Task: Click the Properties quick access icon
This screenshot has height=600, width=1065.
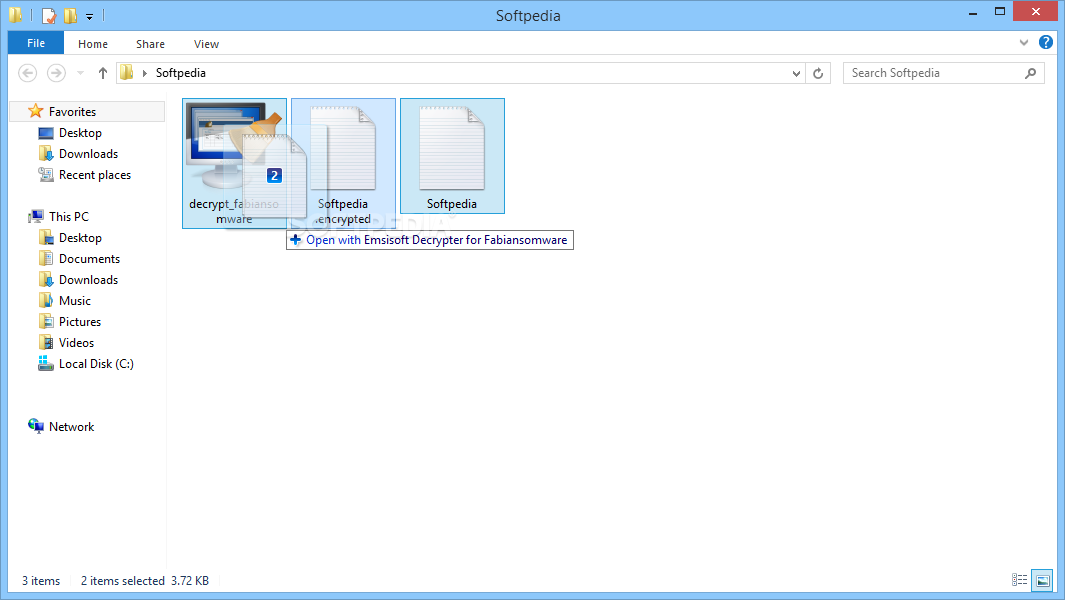Action: 49,15
